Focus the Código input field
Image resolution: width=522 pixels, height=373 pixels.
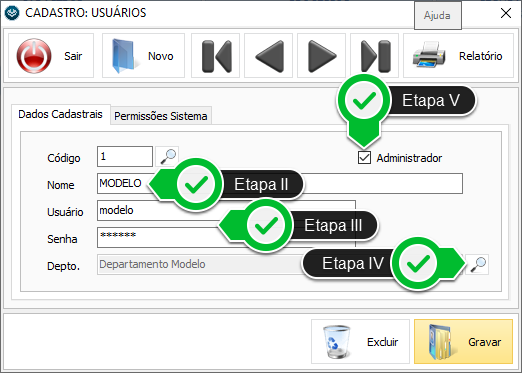(125, 156)
